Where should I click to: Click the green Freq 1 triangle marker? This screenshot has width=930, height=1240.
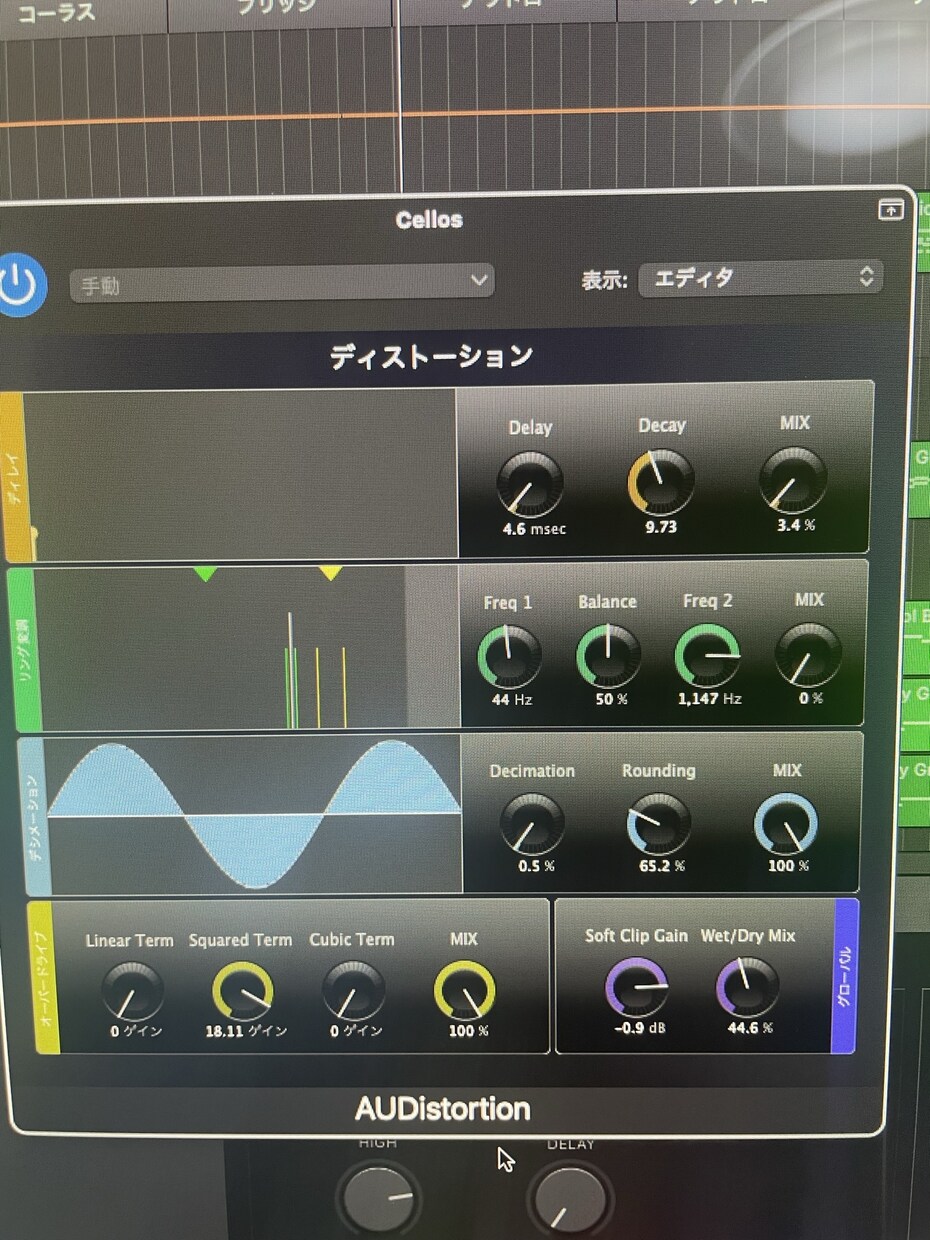[205, 574]
